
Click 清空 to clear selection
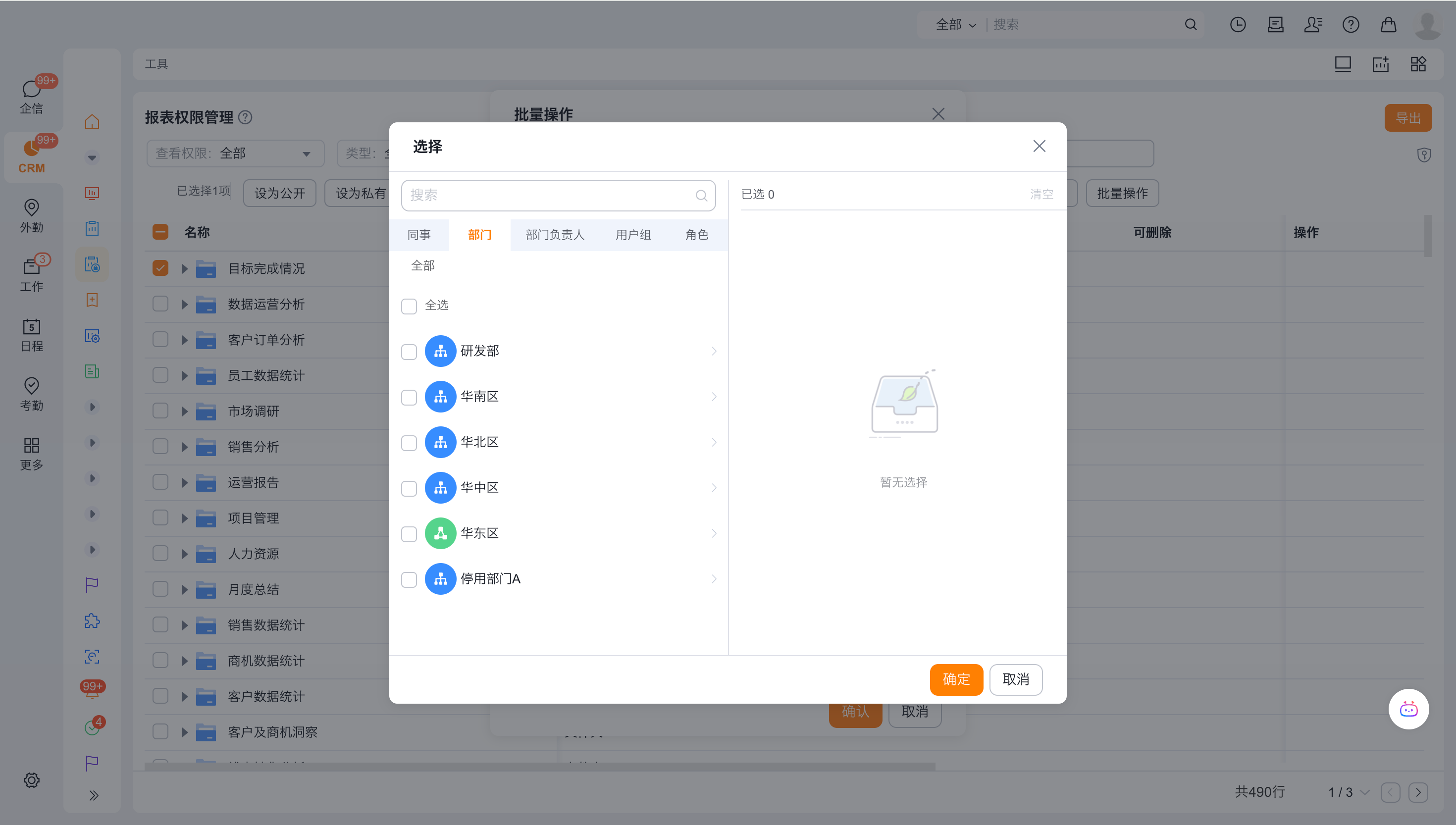(1040, 194)
